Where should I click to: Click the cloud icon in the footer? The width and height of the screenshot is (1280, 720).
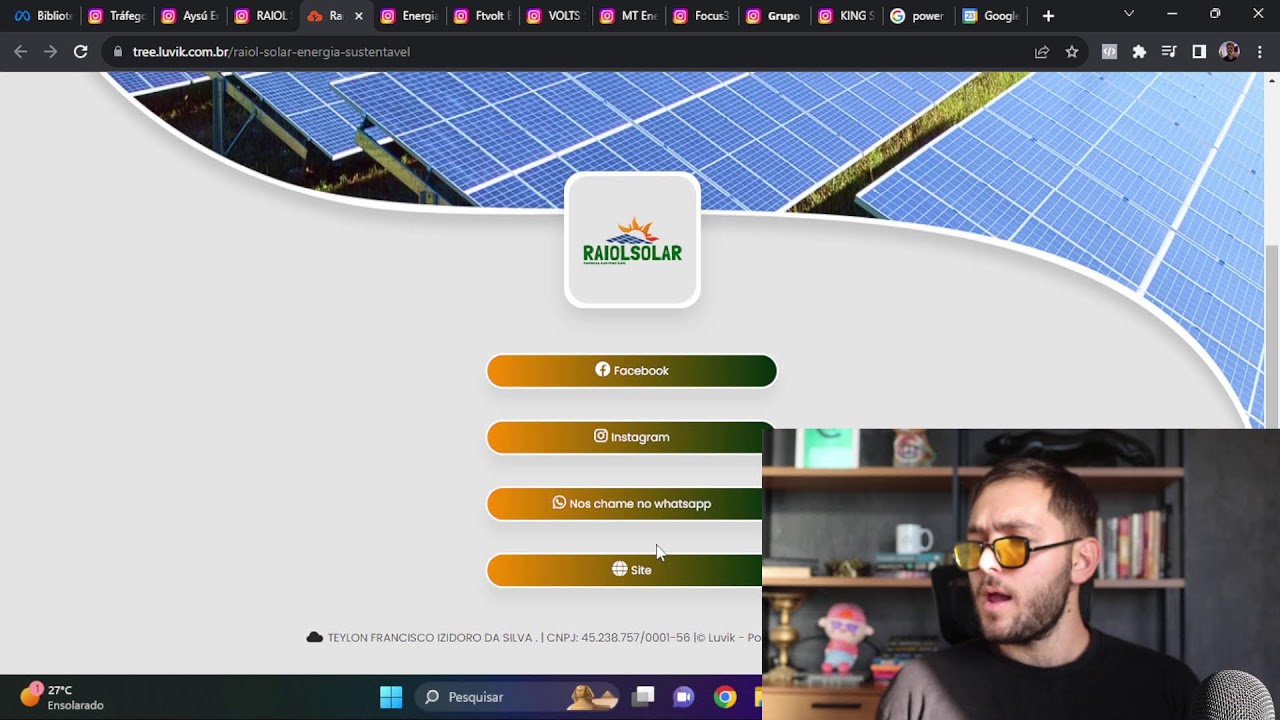pos(315,637)
